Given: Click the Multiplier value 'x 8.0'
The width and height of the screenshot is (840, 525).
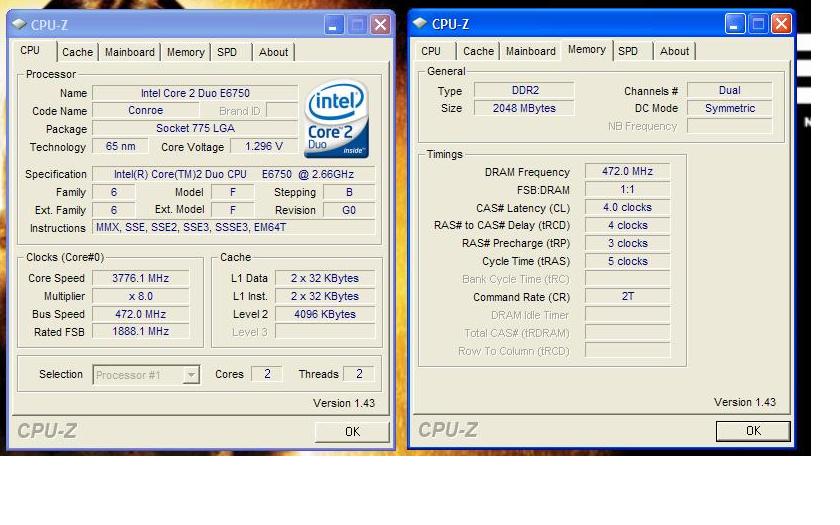Looking at the screenshot, I should tap(140, 296).
